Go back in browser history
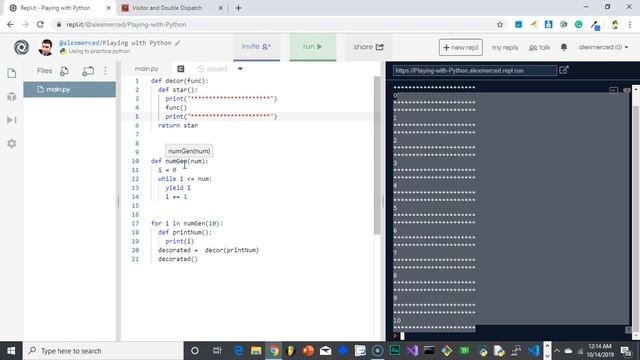 pyautogui.click(x=11, y=24)
